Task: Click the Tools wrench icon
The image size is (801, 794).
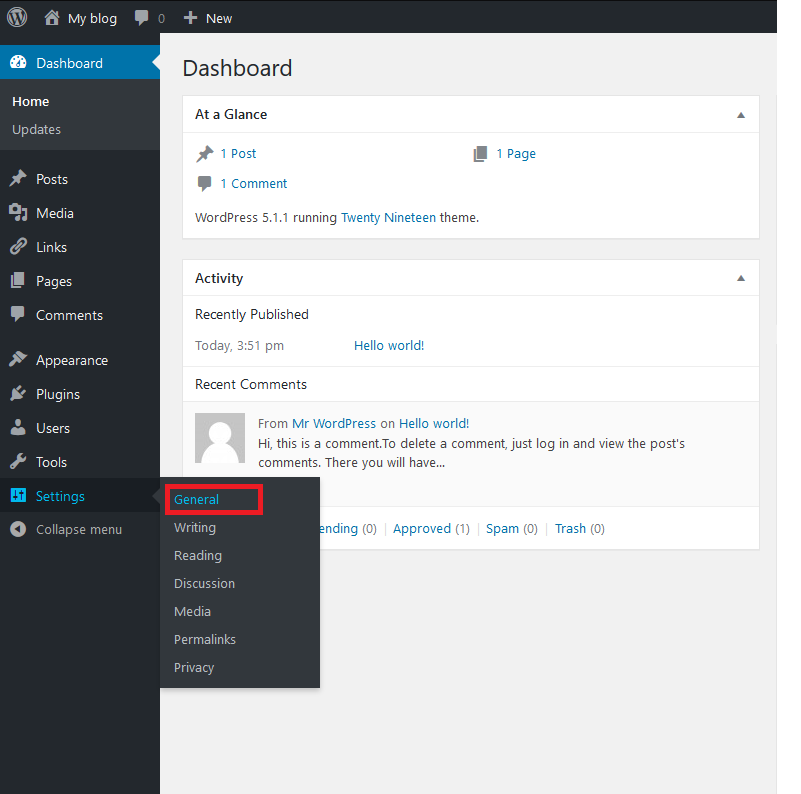Action: point(18,462)
